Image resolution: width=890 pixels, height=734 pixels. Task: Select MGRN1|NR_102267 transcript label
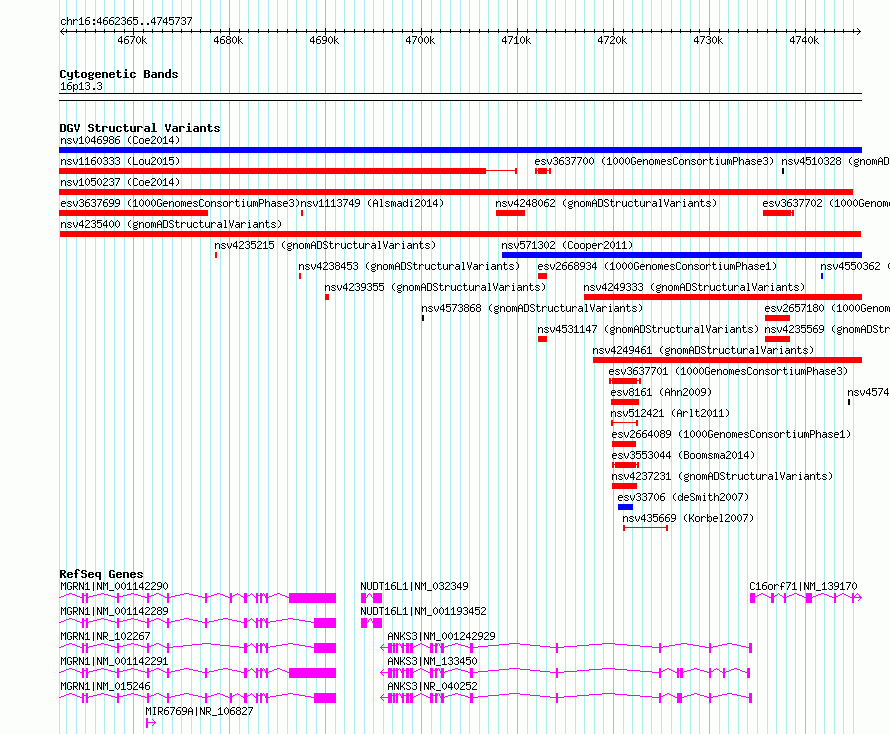[x=105, y=636]
